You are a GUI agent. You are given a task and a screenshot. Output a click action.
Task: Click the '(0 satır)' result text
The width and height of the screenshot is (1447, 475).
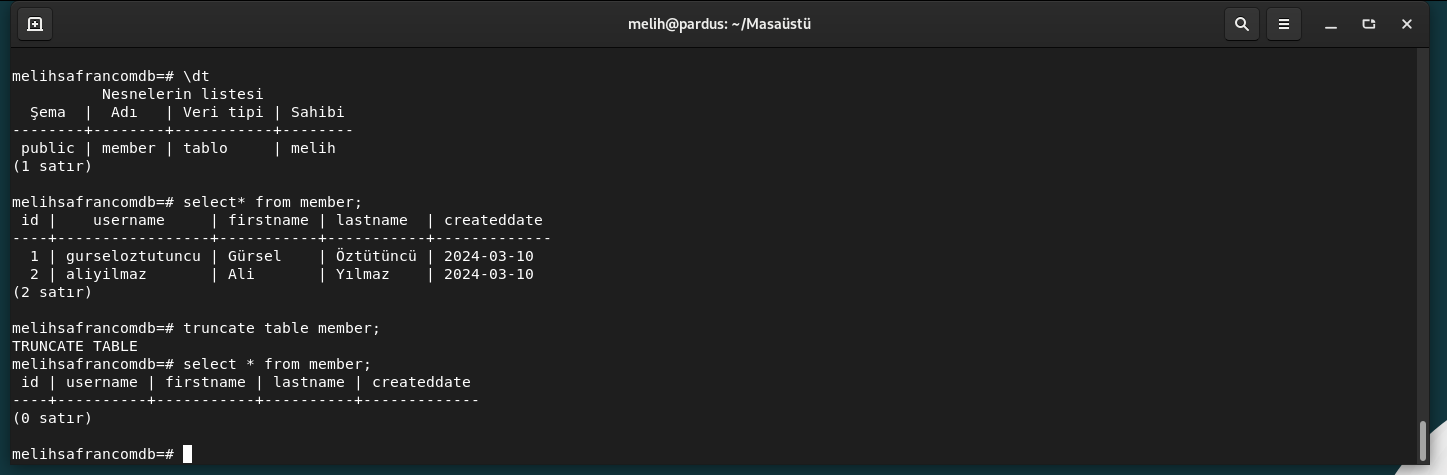[x=52, y=418]
